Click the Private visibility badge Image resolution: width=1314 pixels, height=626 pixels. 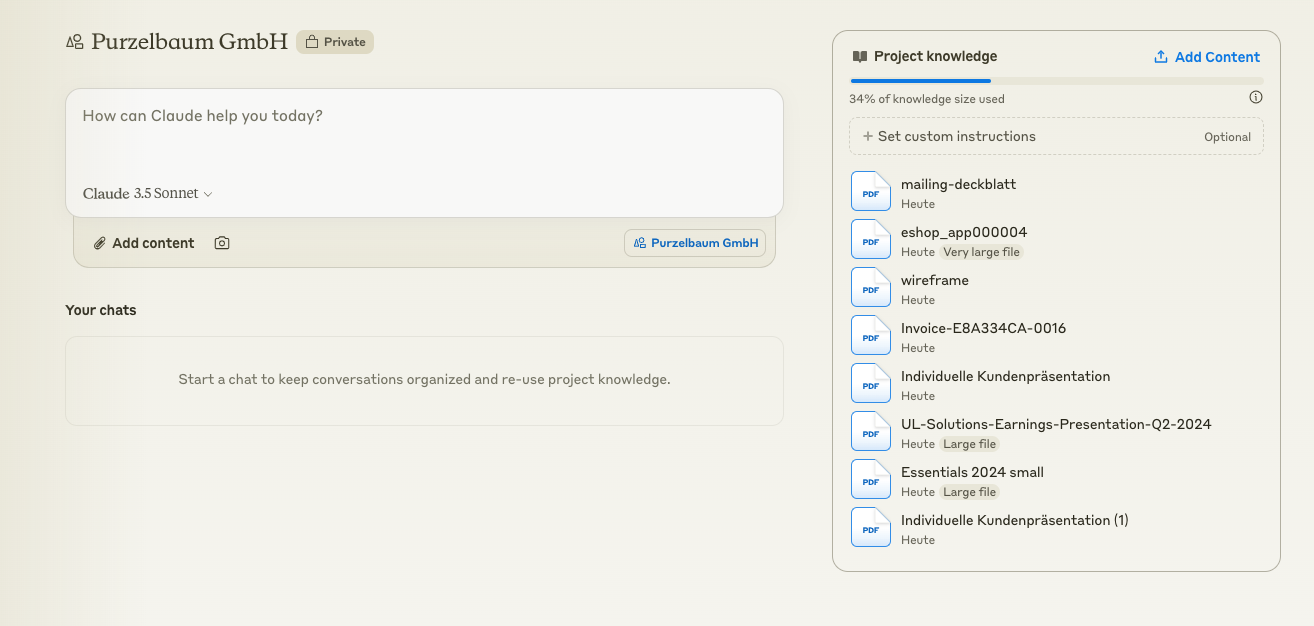(x=335, y=42)
